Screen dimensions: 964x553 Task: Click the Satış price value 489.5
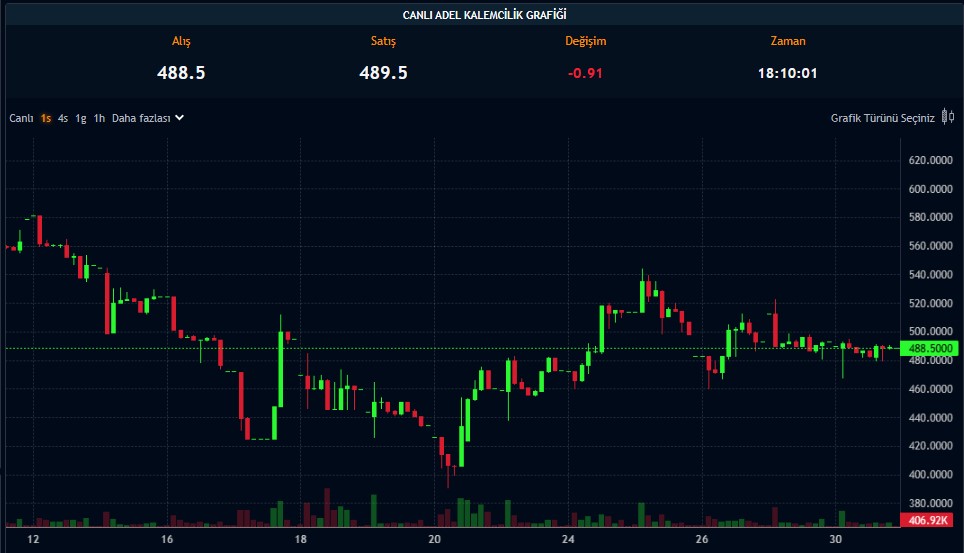pos(383,73)
